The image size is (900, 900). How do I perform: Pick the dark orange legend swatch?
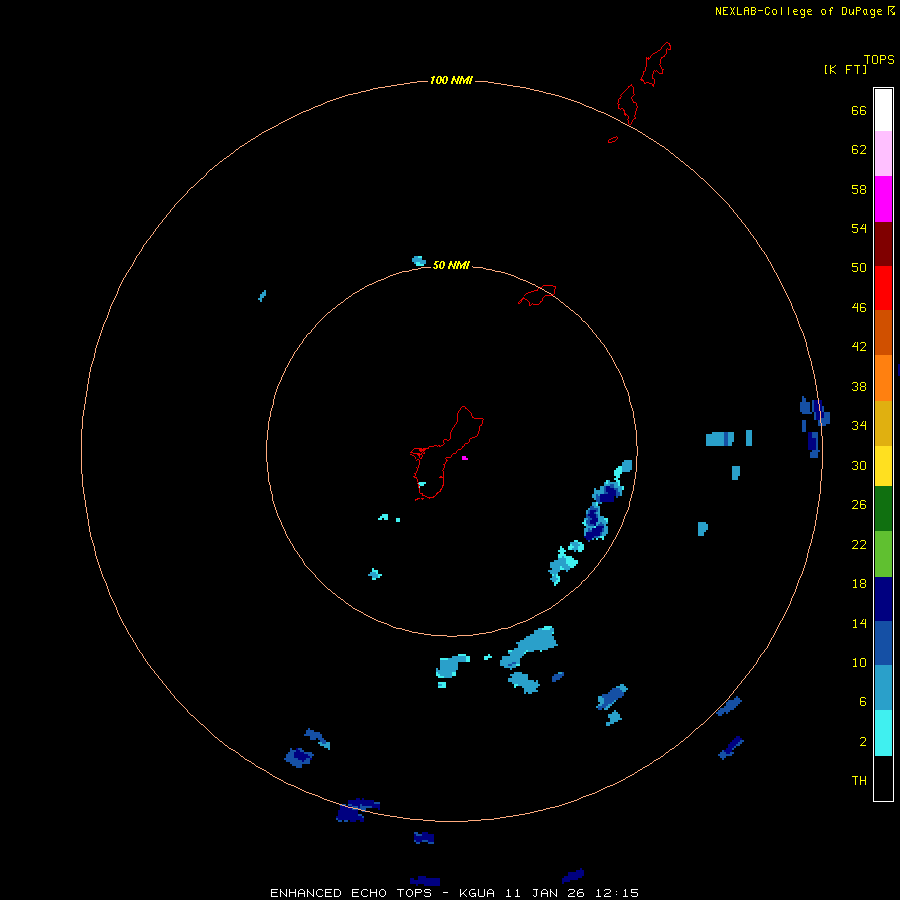pyautogui.click(x=883, y=333)
